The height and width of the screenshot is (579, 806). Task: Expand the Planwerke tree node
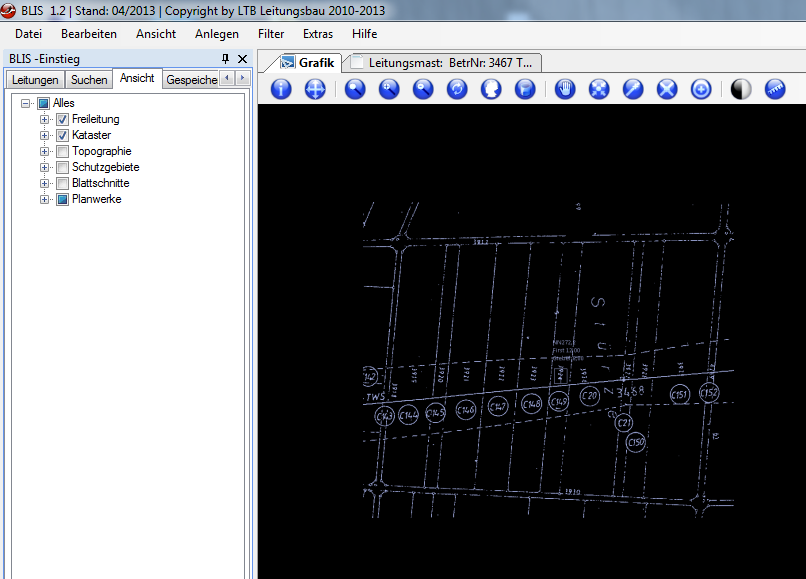click(44, 199)
